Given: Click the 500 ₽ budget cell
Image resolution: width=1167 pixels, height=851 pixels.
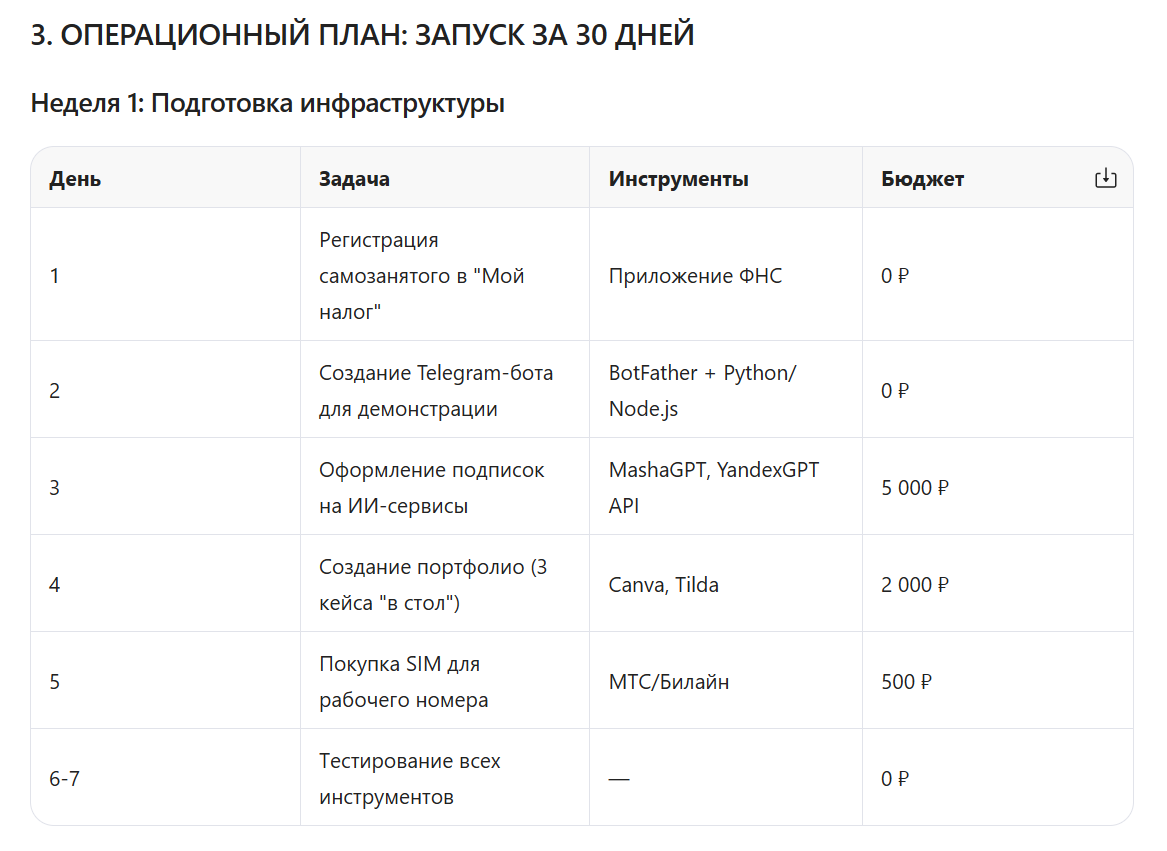Looking at the screenshot, I should click(x=997, y=681).
